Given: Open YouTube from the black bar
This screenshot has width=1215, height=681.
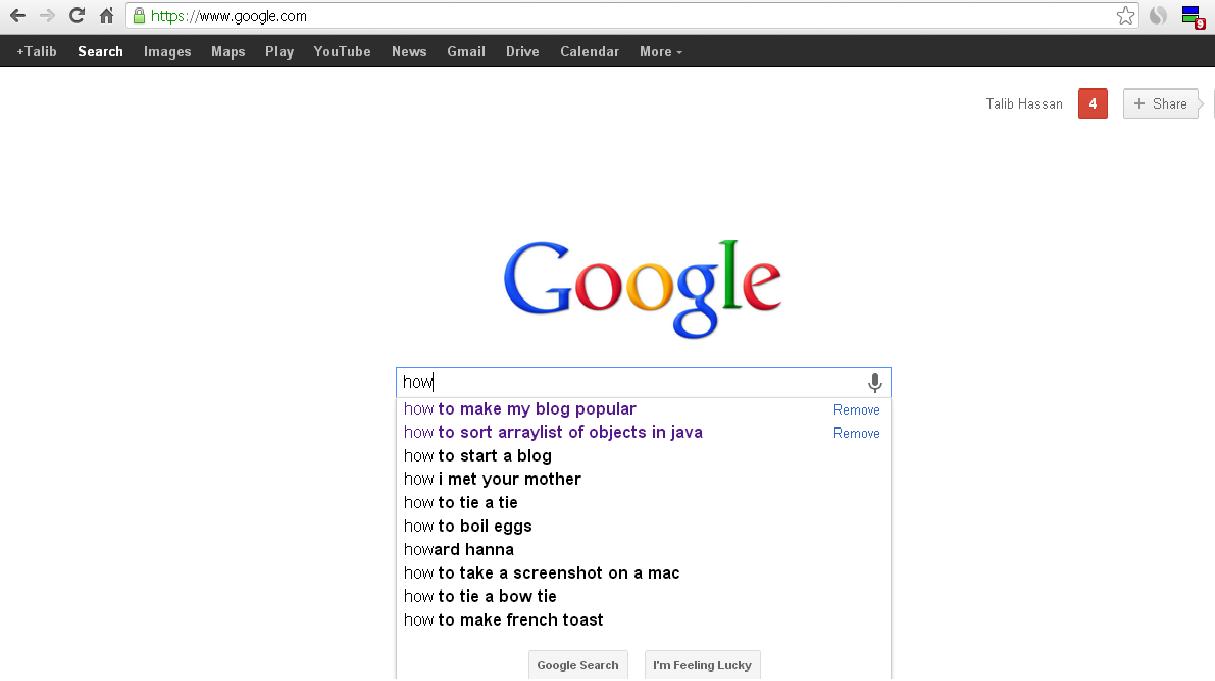Looking at the screenshot, I should (342, 51).
